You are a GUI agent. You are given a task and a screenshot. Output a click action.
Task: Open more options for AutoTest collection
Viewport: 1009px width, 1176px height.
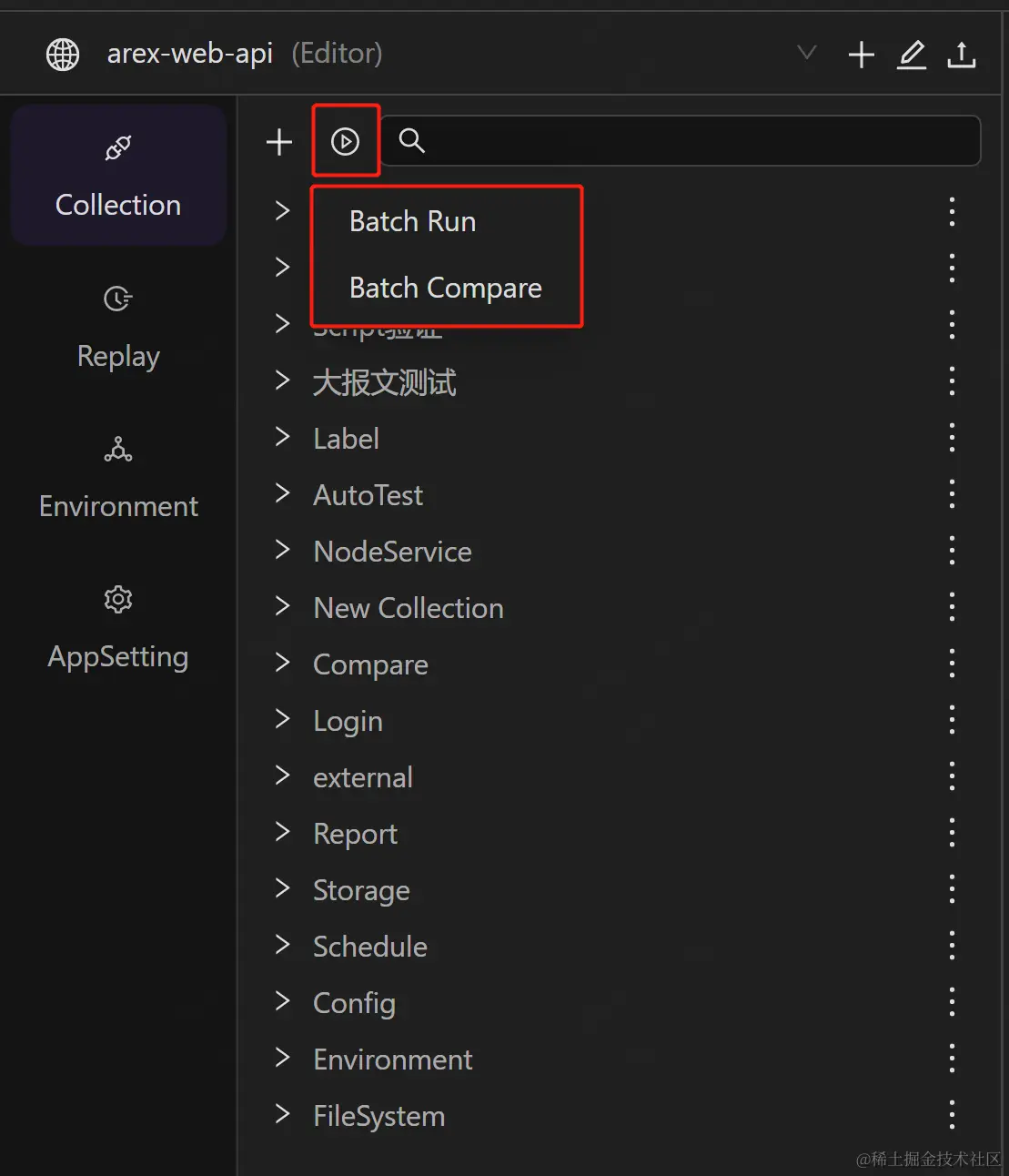tap(952, 494)
